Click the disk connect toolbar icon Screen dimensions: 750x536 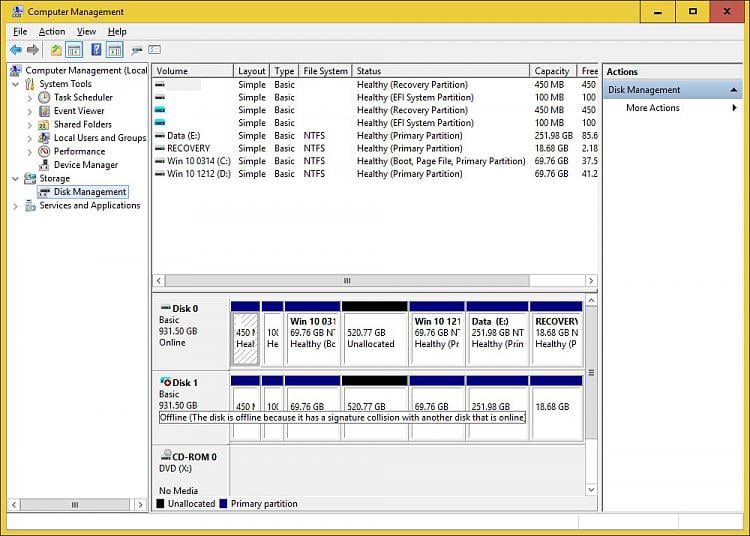coord(137,50)
